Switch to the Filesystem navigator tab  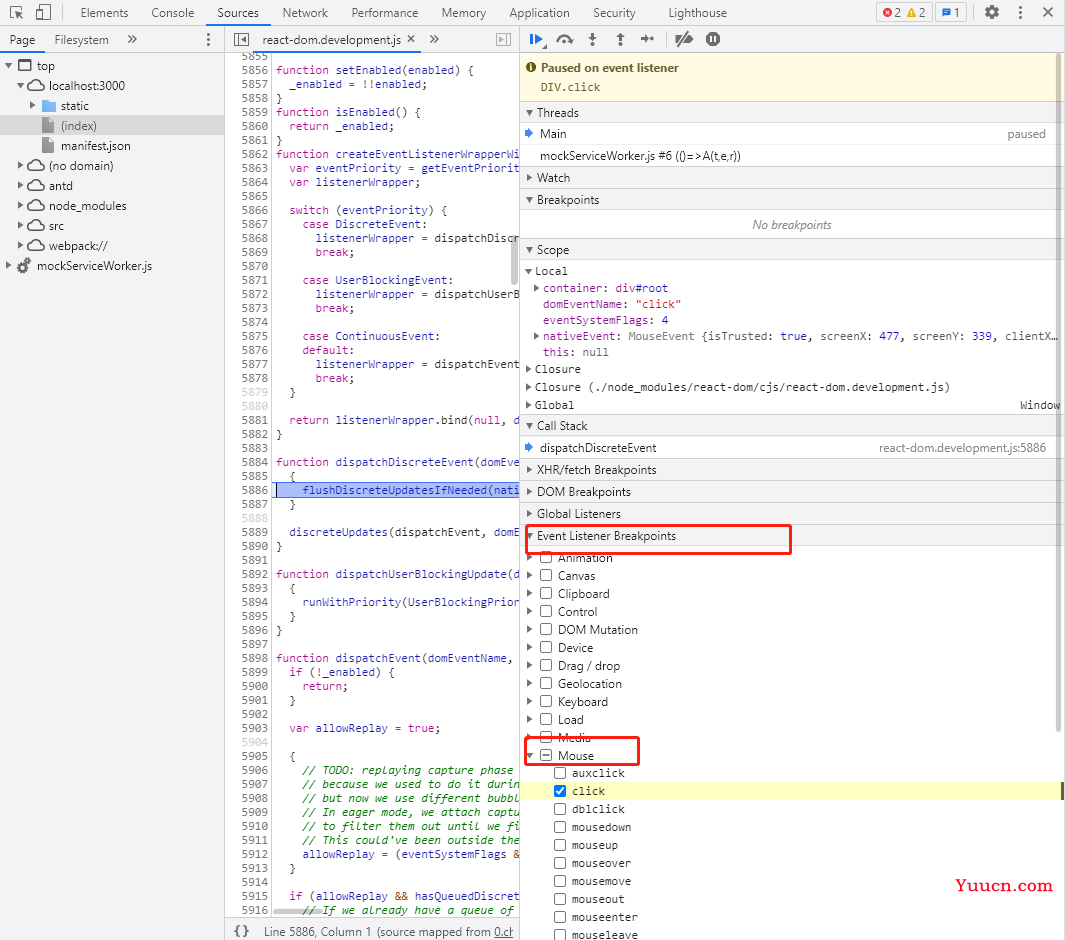coord(82,39)
